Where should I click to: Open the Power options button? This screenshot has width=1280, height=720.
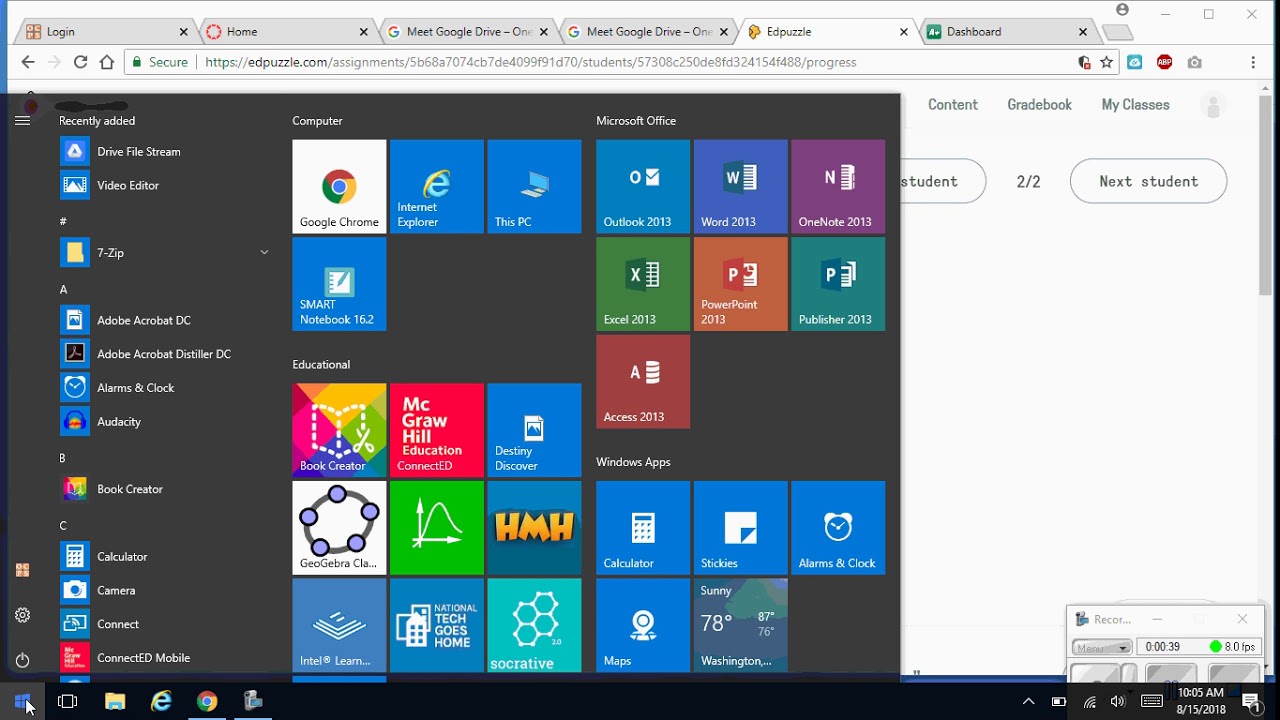pyautogui.click(x=23, y=660)
